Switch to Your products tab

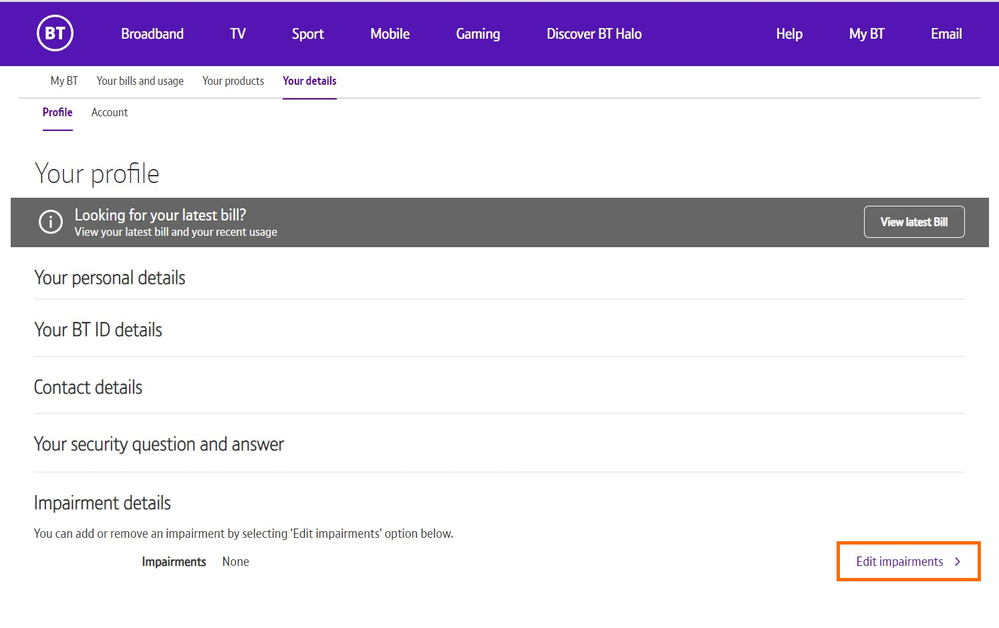coord(233,81)
